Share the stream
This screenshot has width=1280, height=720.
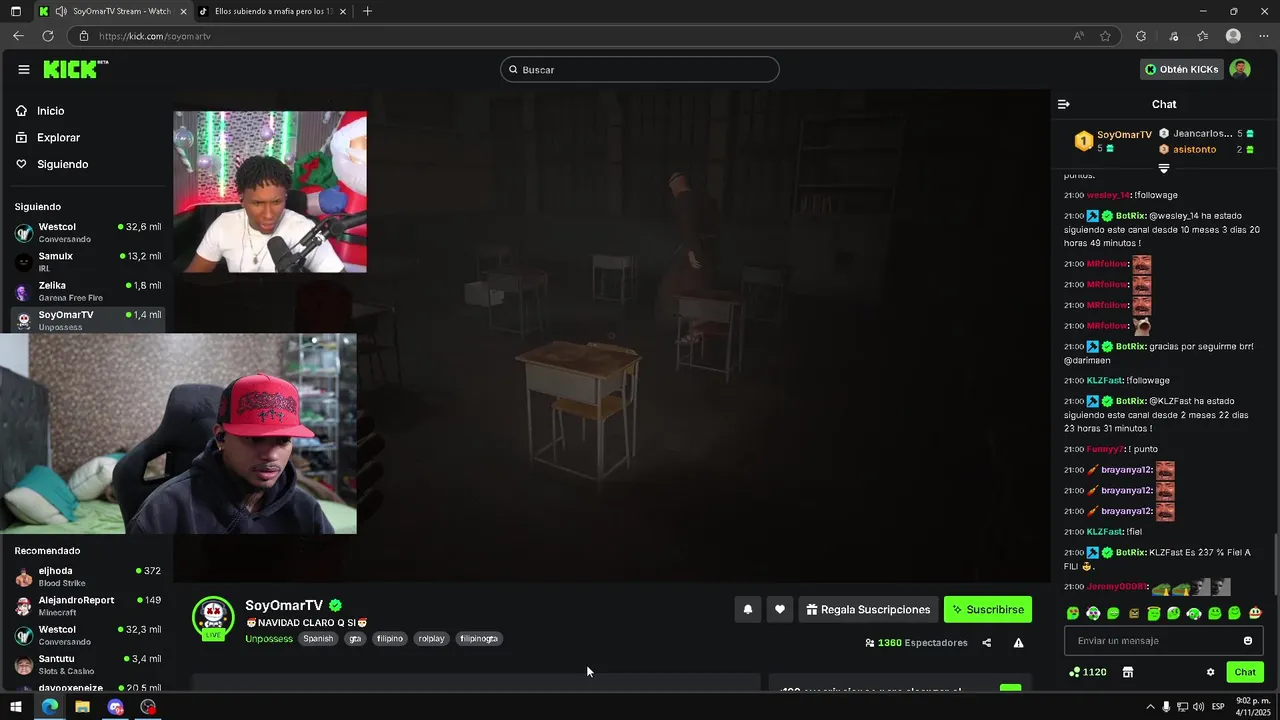(x=987, y=643)
